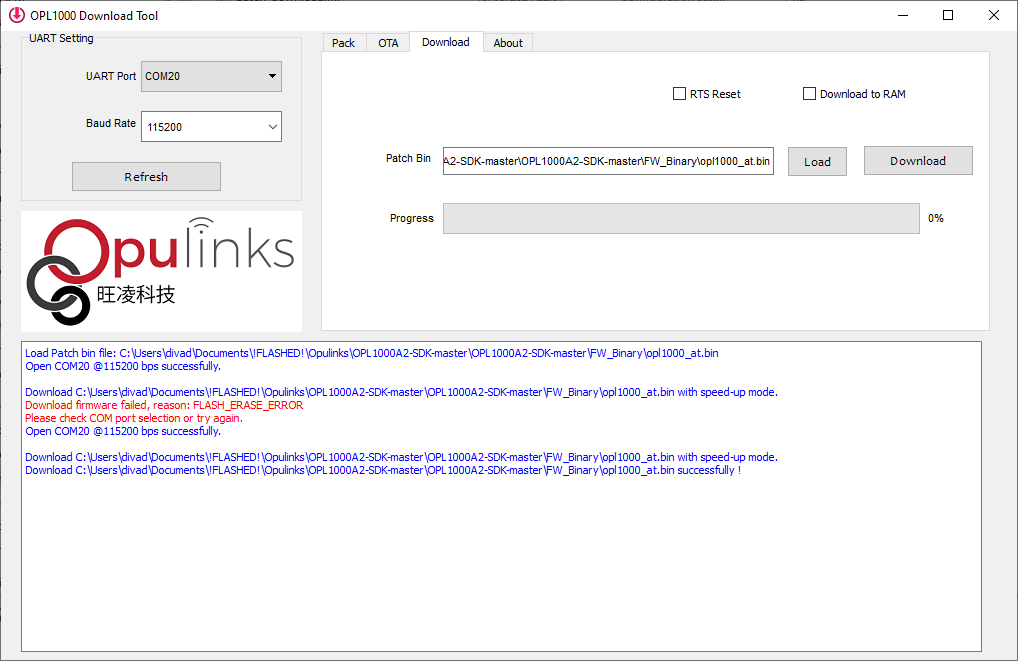Click the Refresh button
The image size is (1018, 661).
(146, 177)
